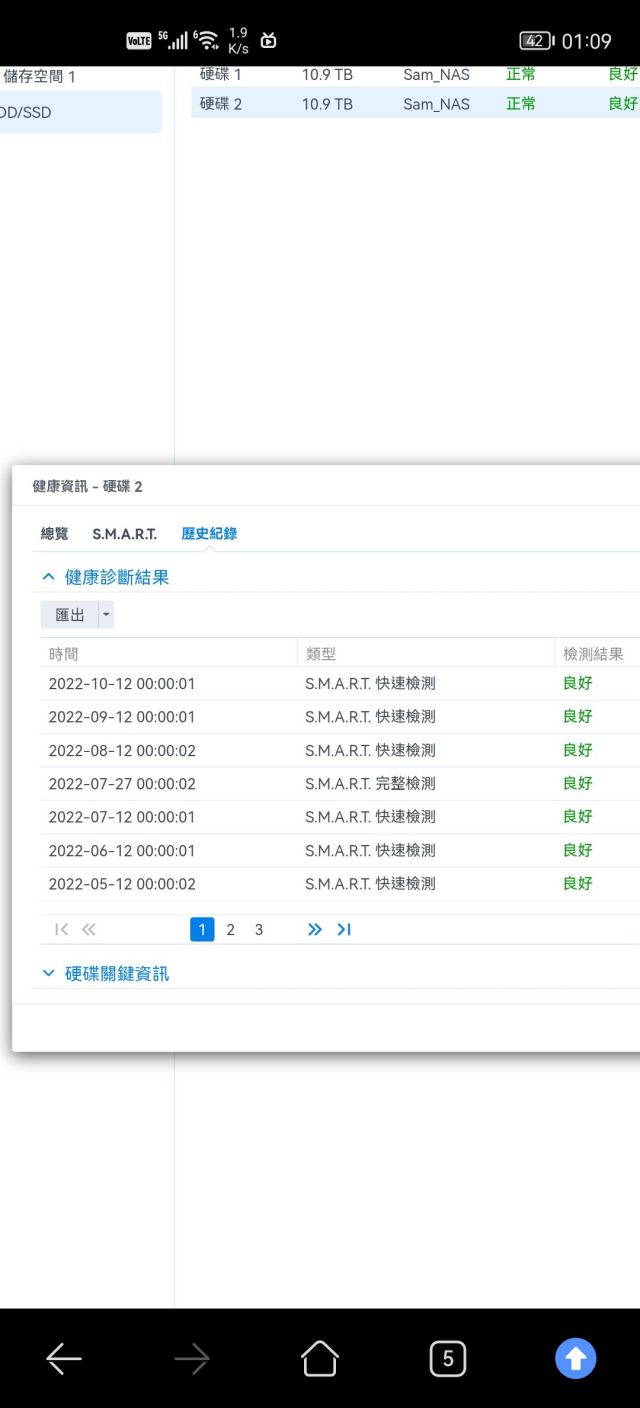640x1408 pixels.
Task: Expand the 硬碟關鍵資訊 section
Action: [x=48, y=973]
